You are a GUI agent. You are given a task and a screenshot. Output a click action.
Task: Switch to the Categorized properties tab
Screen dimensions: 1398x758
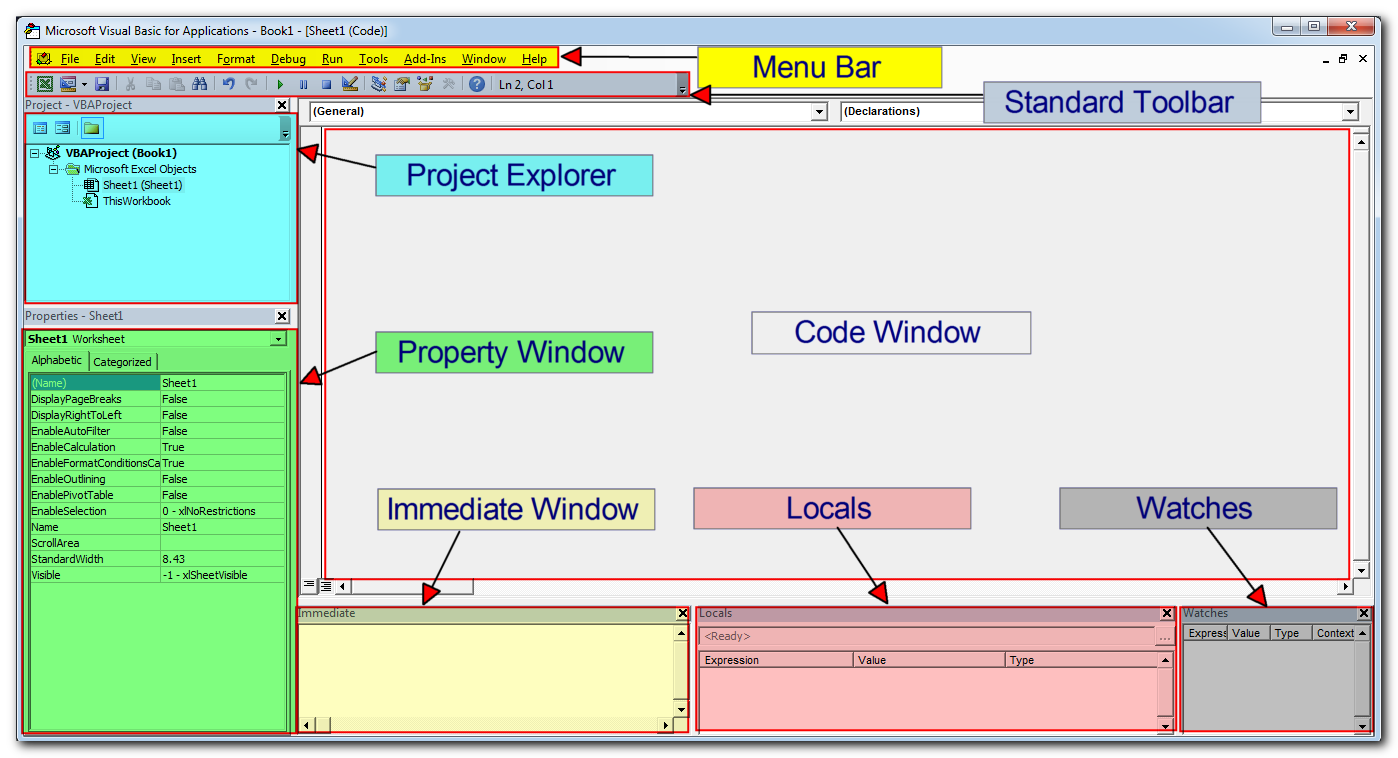[x=122, y=362]
